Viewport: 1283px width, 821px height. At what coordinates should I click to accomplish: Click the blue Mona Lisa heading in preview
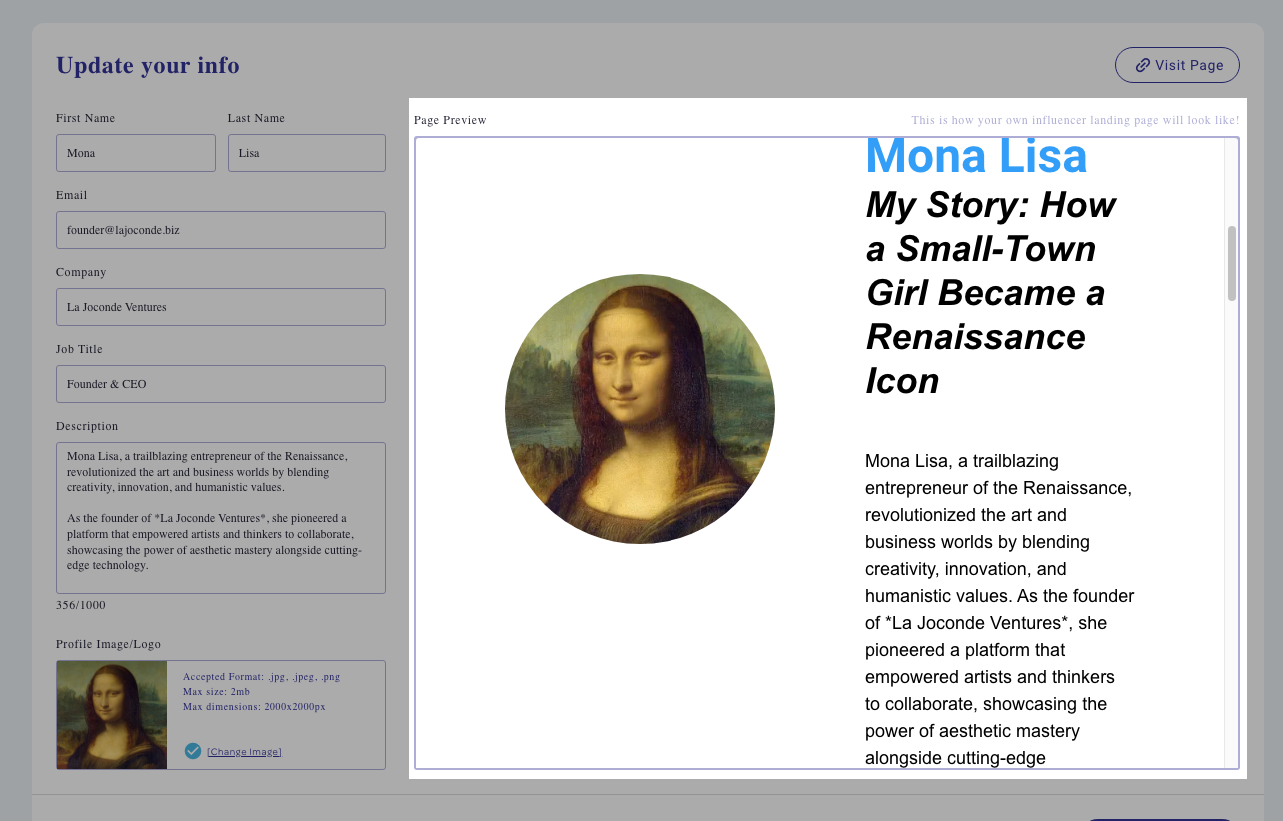coord(975,157)
